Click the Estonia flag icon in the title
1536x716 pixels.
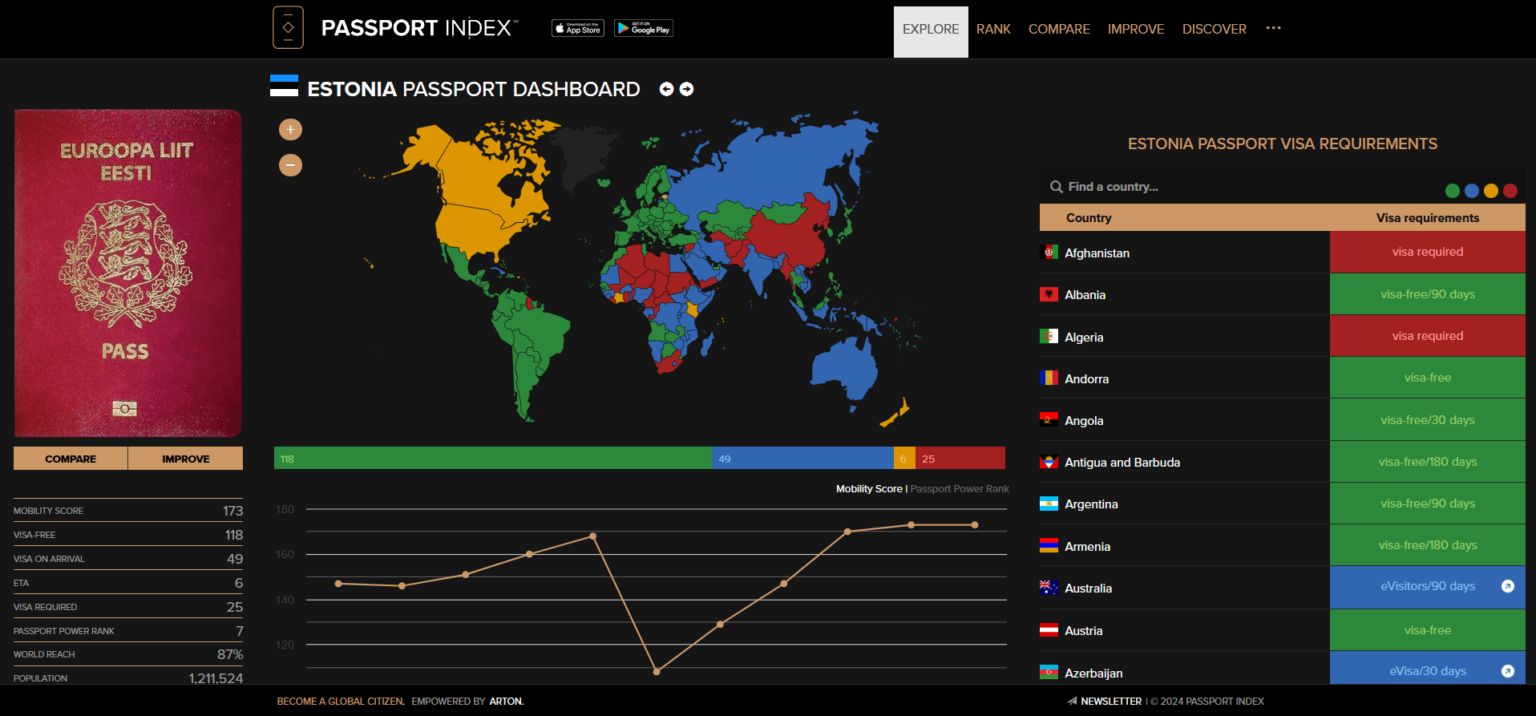[x=284, y=86]
